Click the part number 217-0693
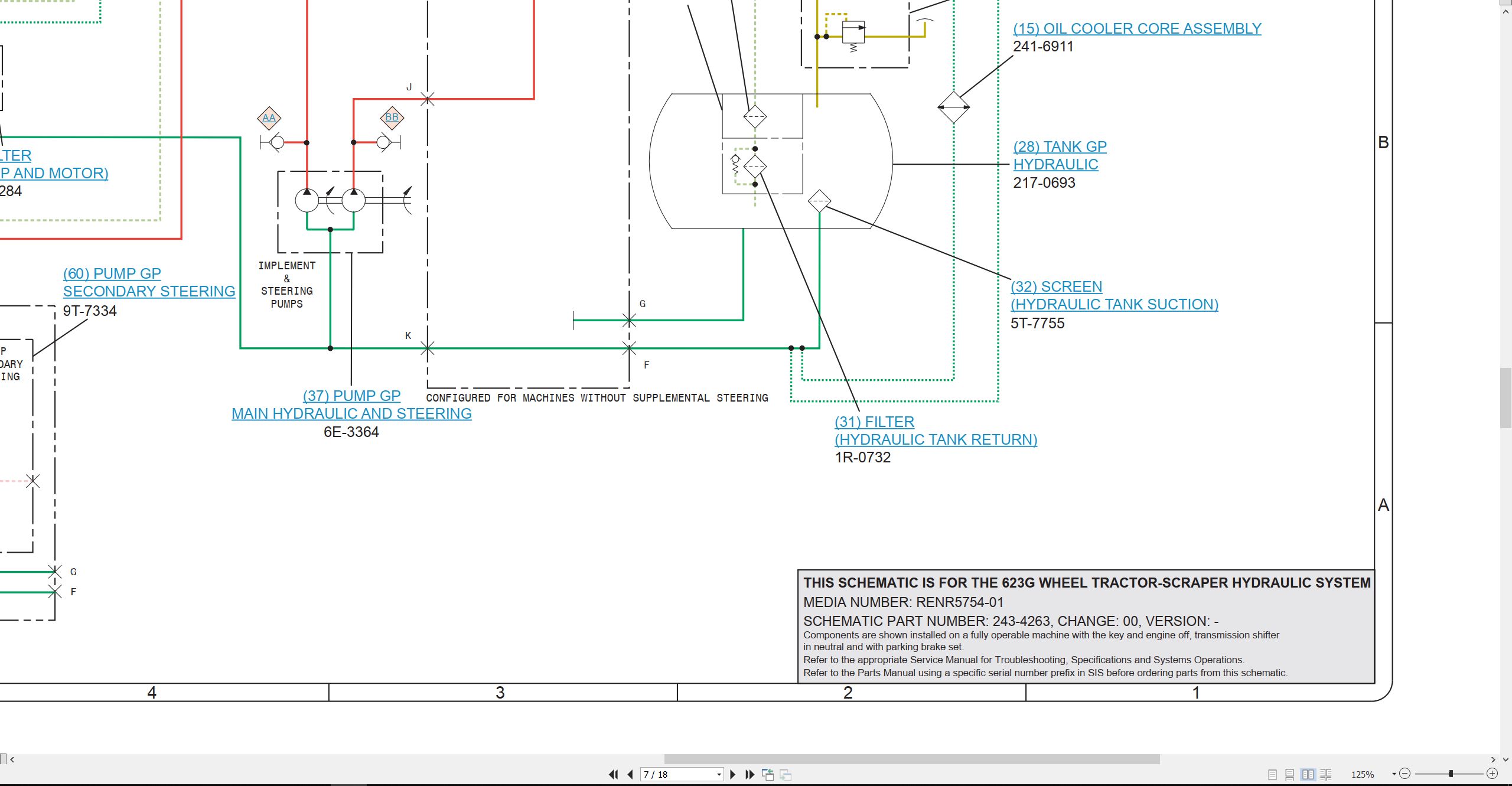 (1044, 183)
